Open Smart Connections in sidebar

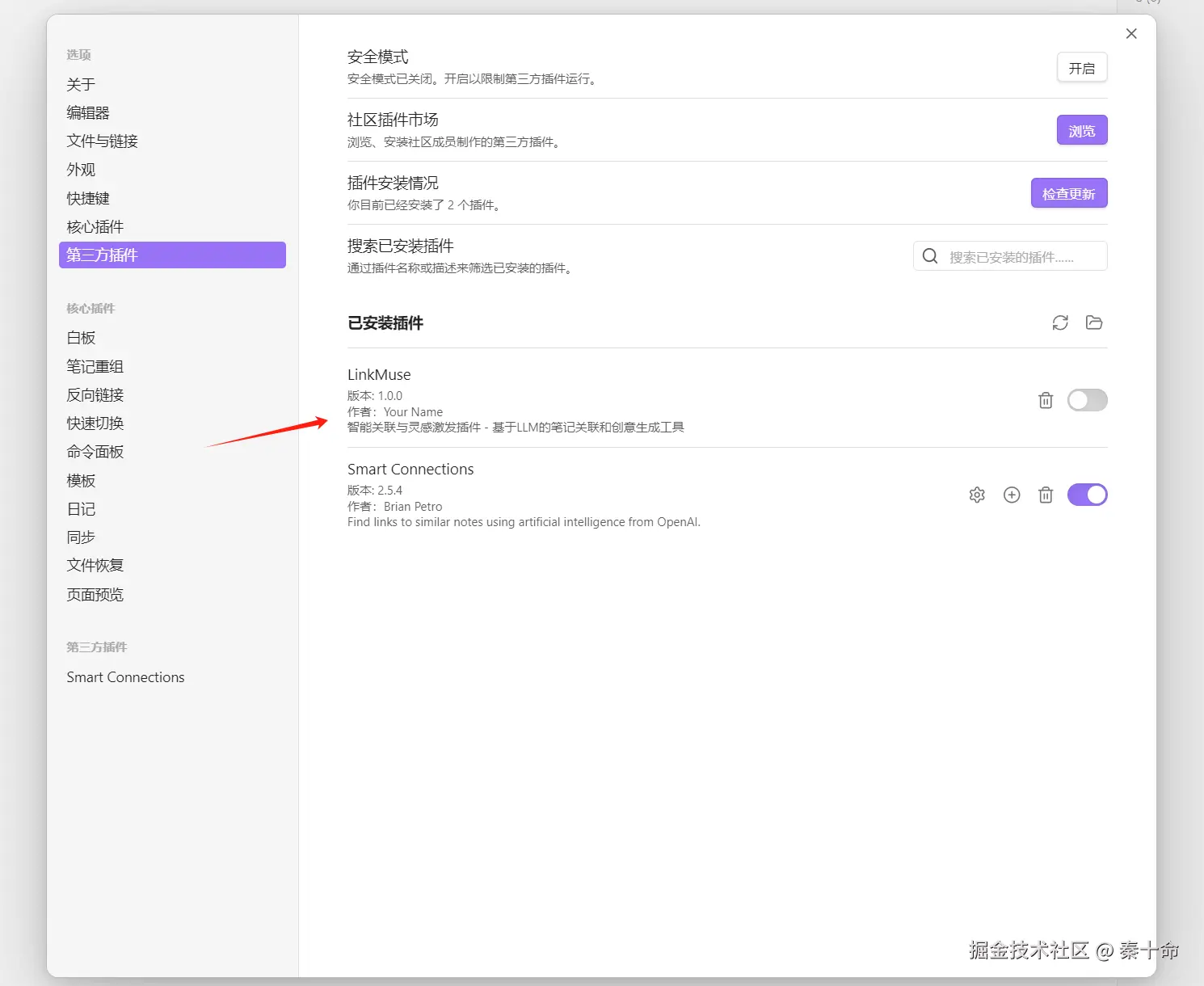(125, 677)
